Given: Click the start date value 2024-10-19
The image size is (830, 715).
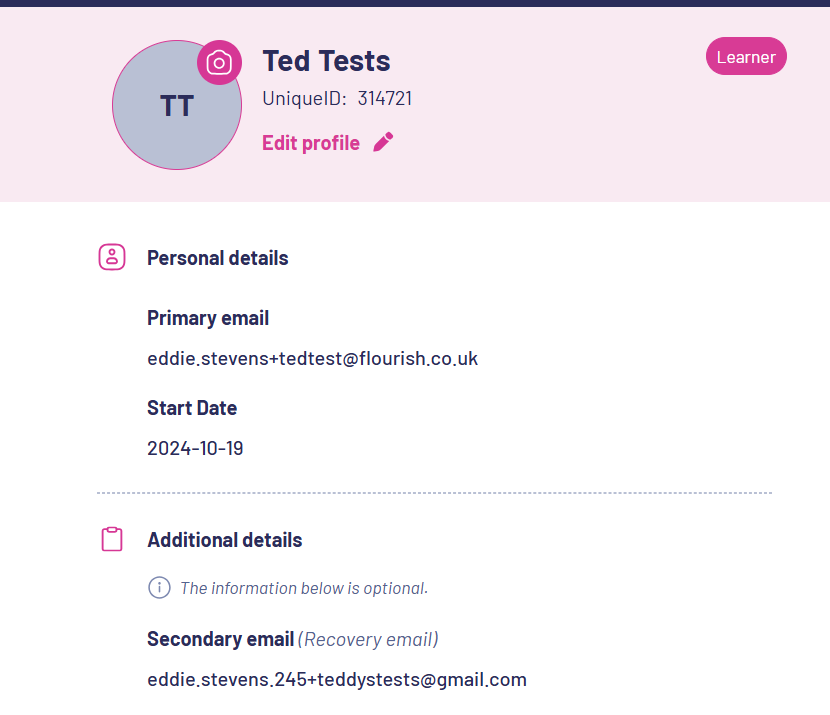Looking at the screenshot, I should tap(195, 448).
